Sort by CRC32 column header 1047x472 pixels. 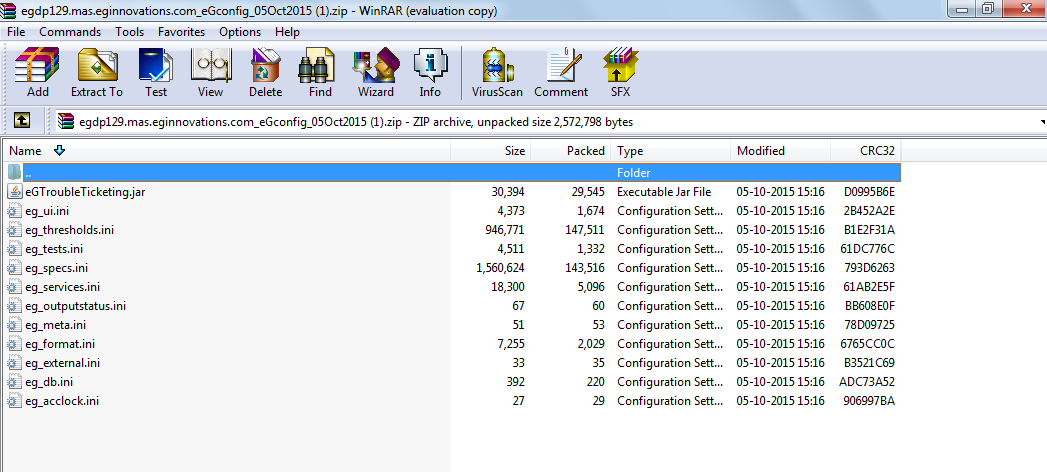(x=866, y=151)
